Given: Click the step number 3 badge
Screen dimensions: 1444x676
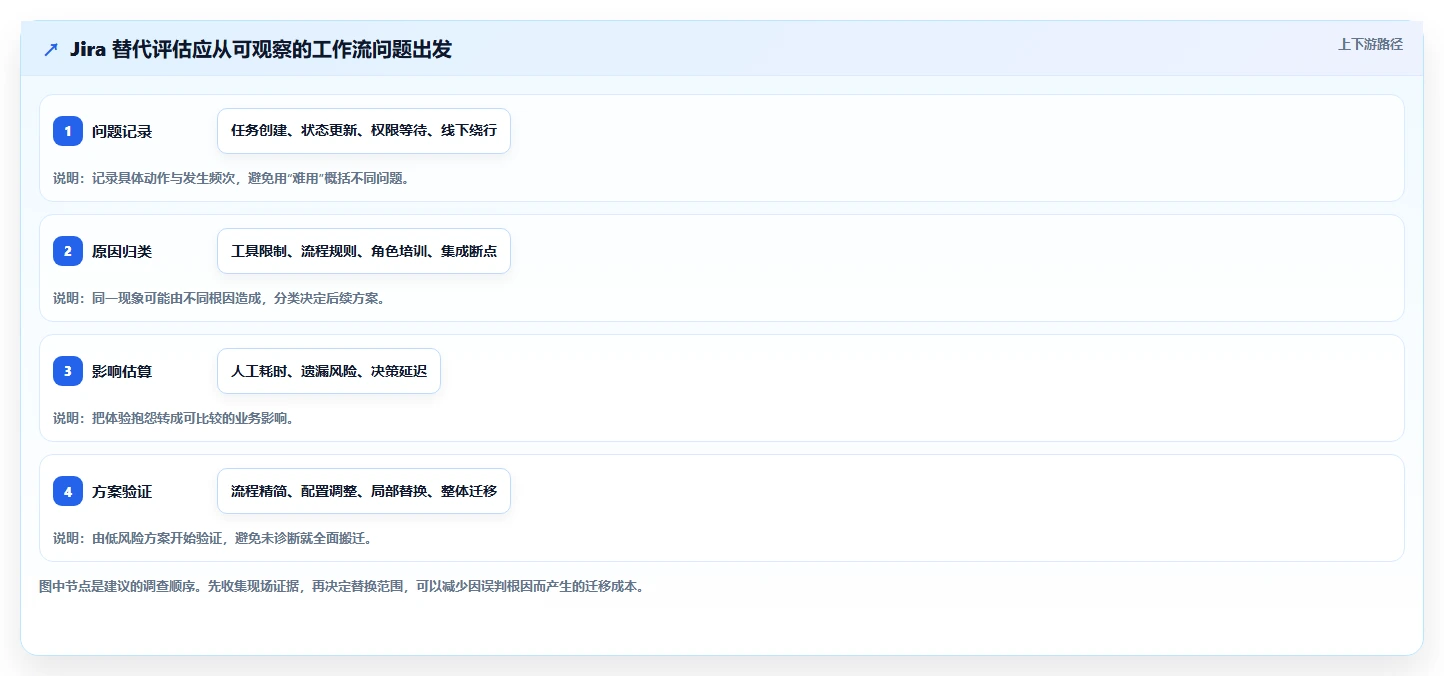Looking at the screenshot, I should point(68,371).
